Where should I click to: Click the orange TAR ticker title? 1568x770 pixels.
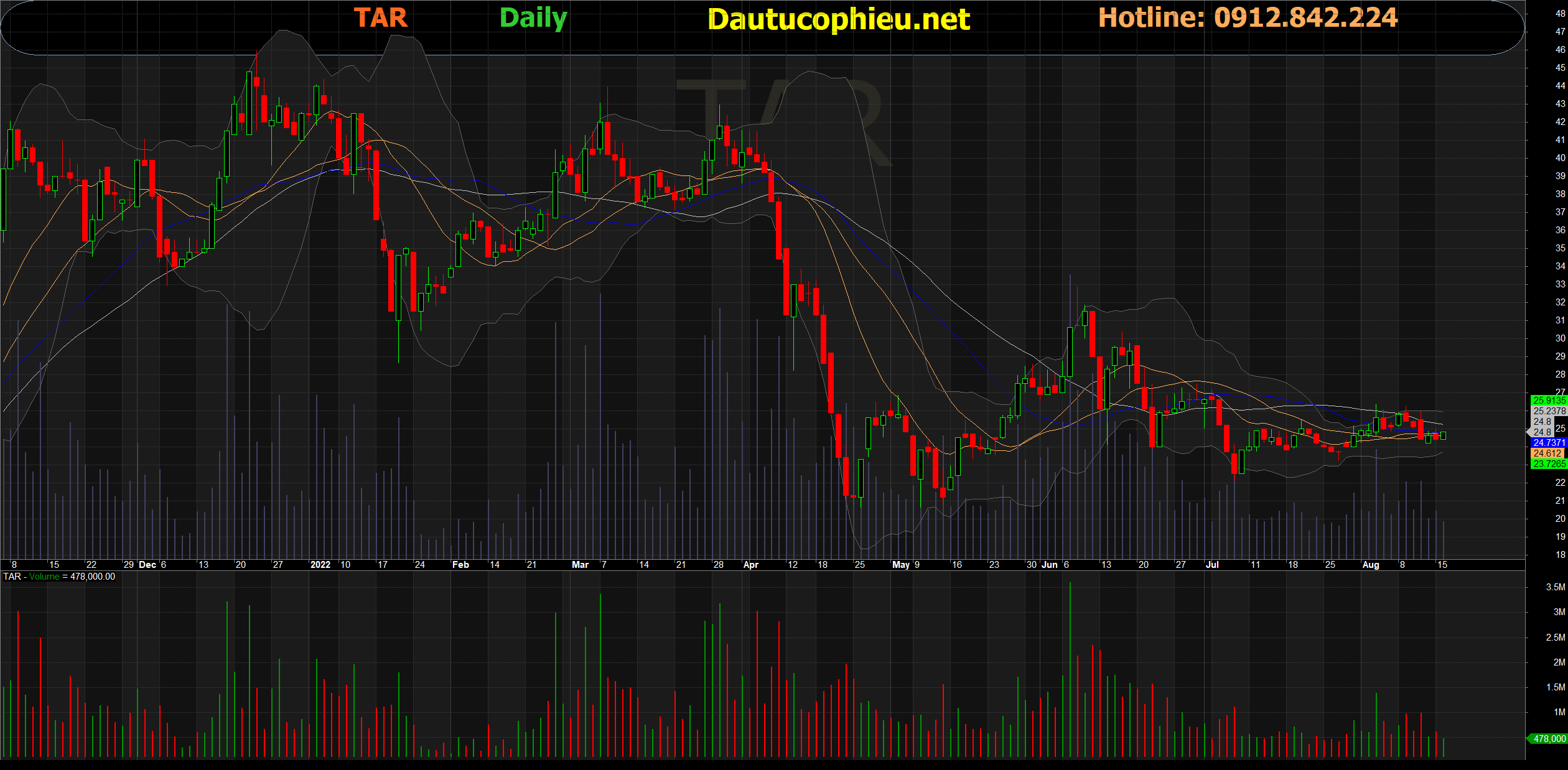coord(381,18)
